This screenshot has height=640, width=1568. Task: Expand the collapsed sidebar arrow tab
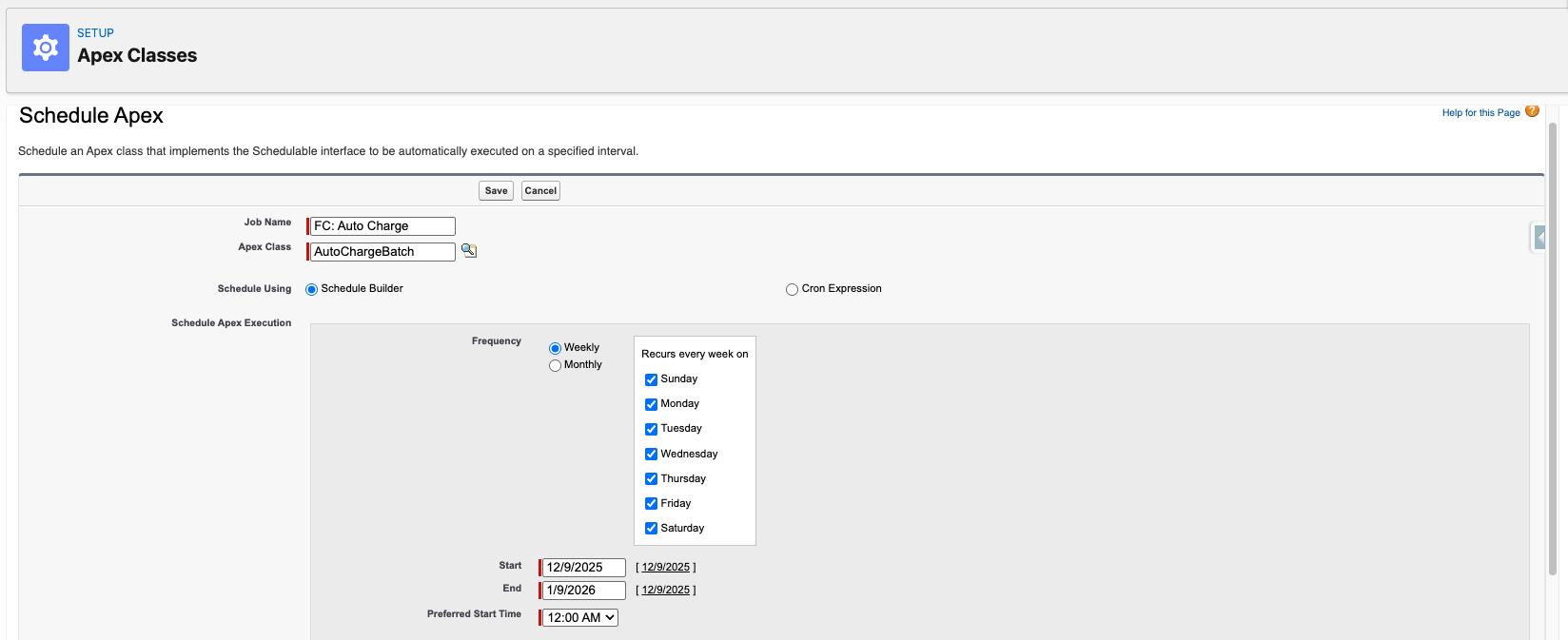pyautogui.click(x=1539, y=237)
